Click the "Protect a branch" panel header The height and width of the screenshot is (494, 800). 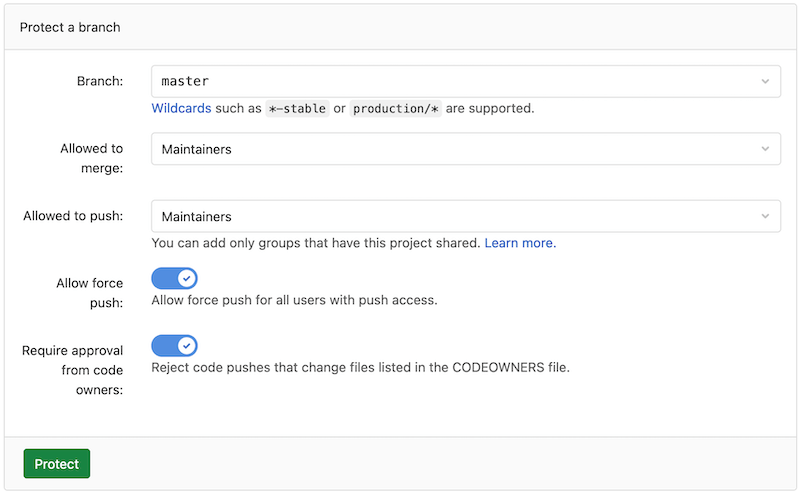(x=70, y=27)
